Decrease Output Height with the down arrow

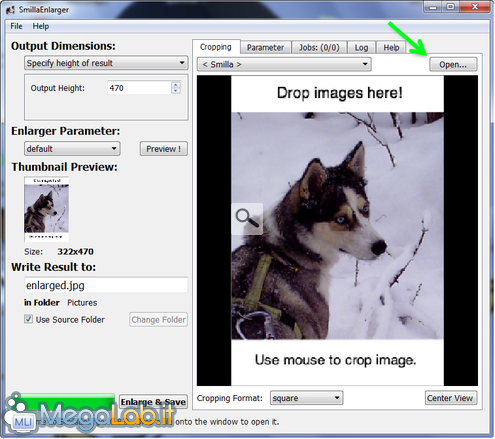[x=176, y=91]
